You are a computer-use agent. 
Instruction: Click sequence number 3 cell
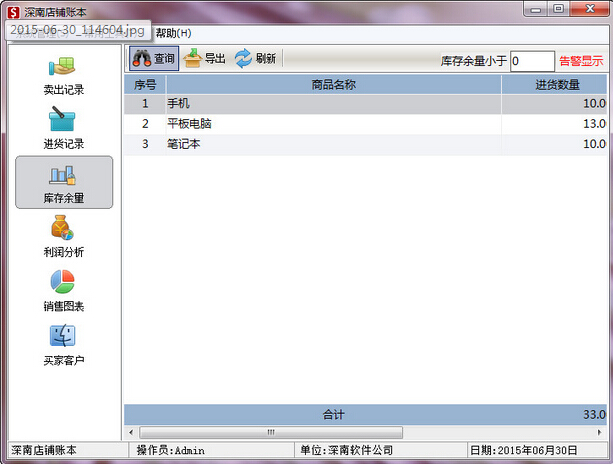pyautogui.click(x=145, y=144)
